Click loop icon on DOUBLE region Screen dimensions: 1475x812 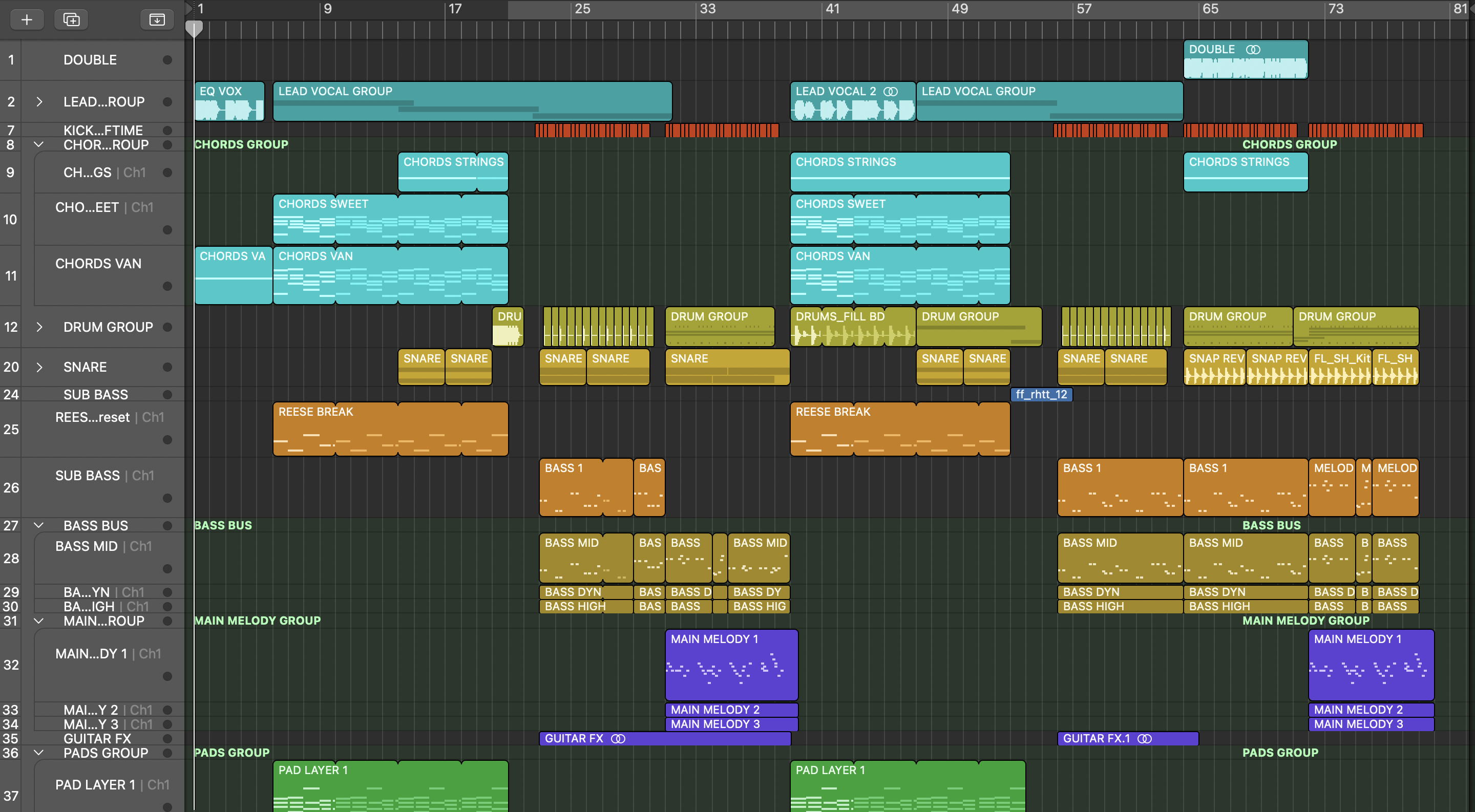1253,50
